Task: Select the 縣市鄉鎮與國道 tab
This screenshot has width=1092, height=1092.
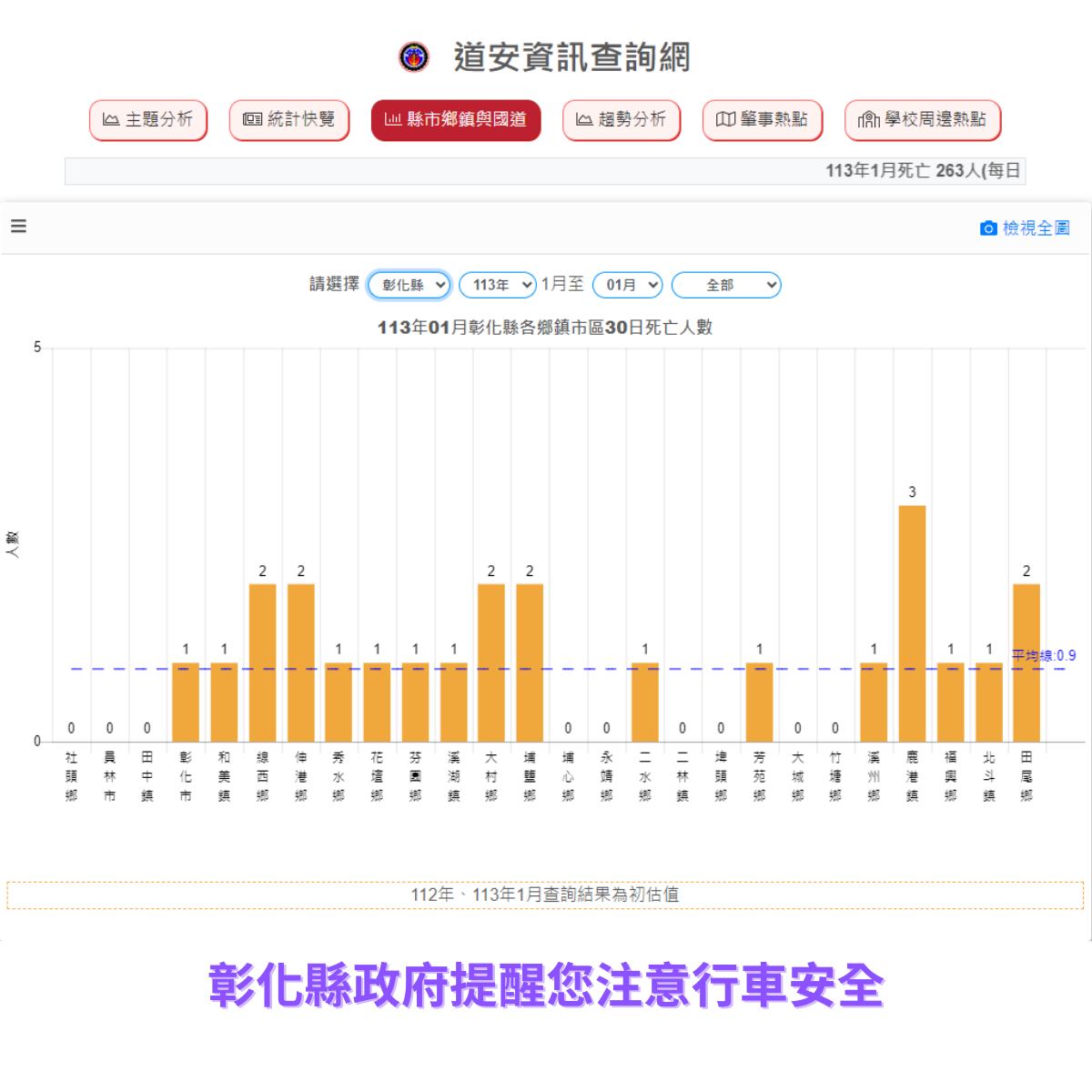Action: click(x=456, y=120)
